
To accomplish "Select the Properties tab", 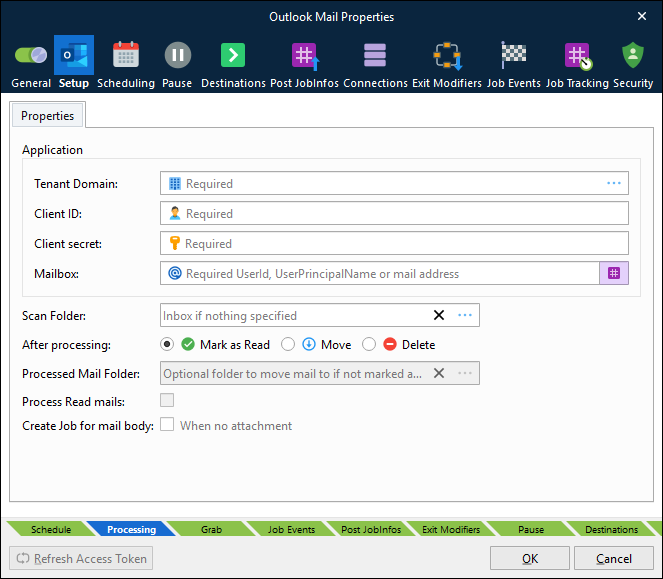I will 47,115.
